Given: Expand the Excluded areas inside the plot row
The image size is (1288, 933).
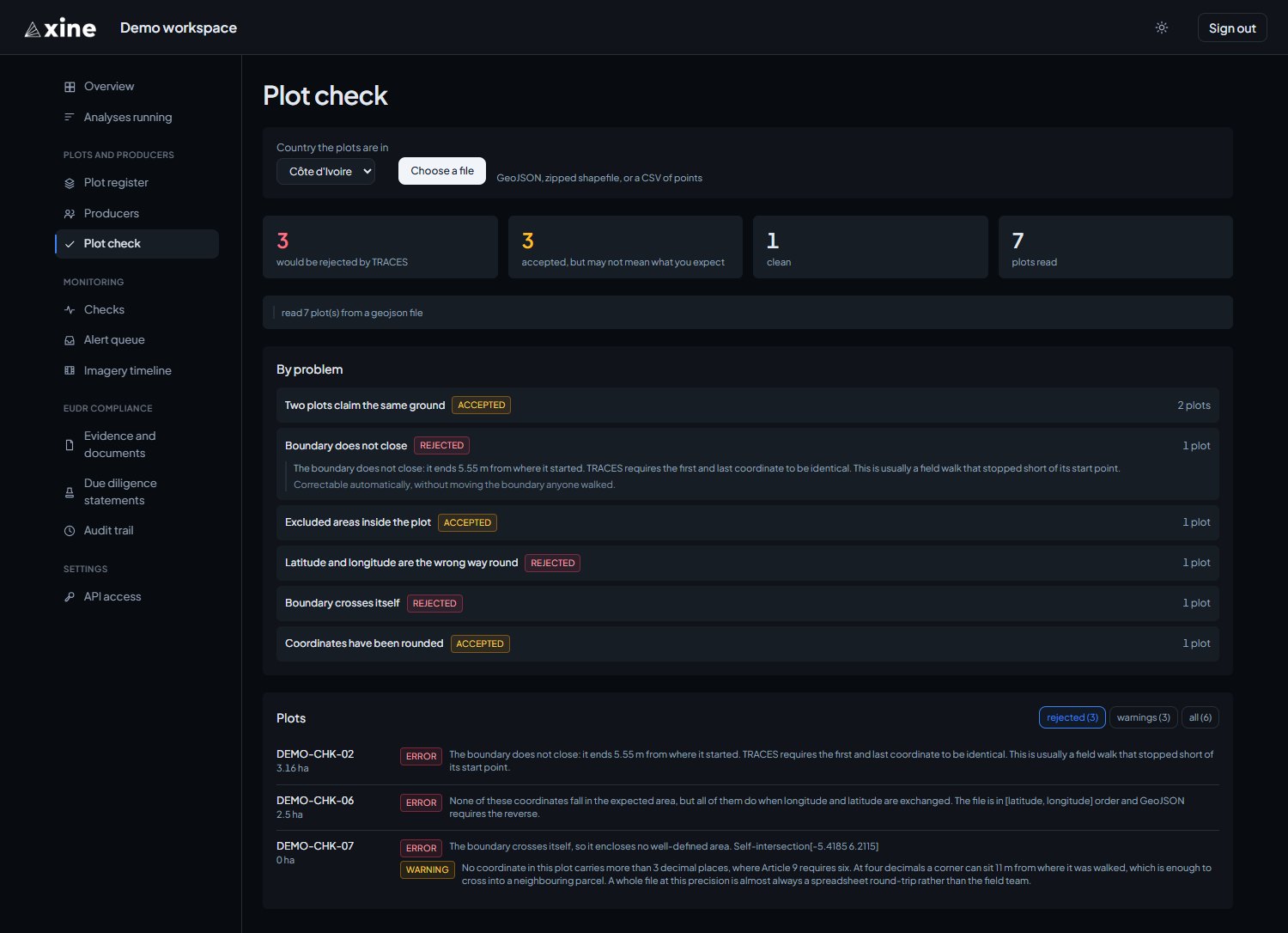Looking at the screenshot, I should click(747, 522).
